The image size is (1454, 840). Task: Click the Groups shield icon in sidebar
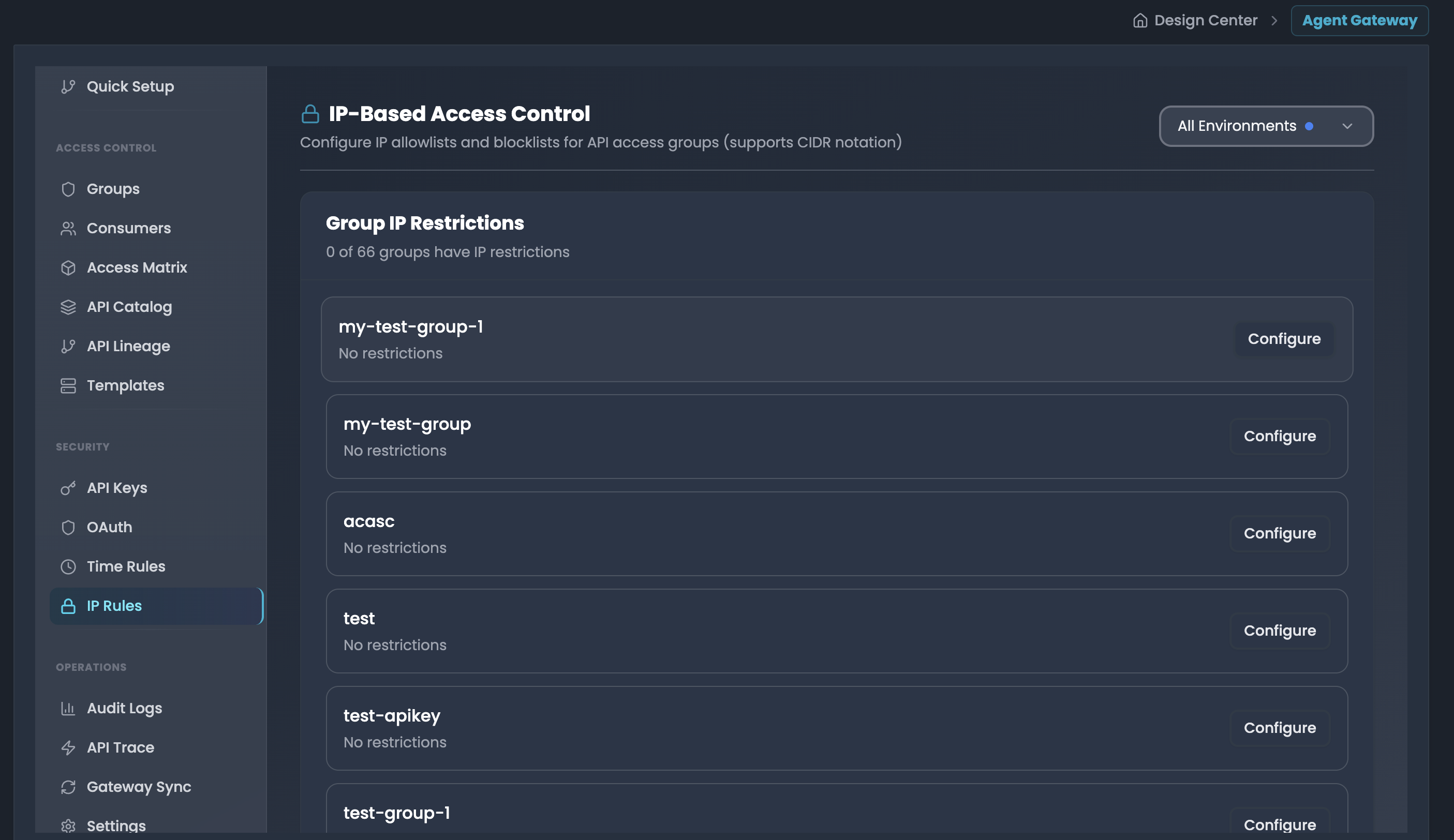pos(68,189)
